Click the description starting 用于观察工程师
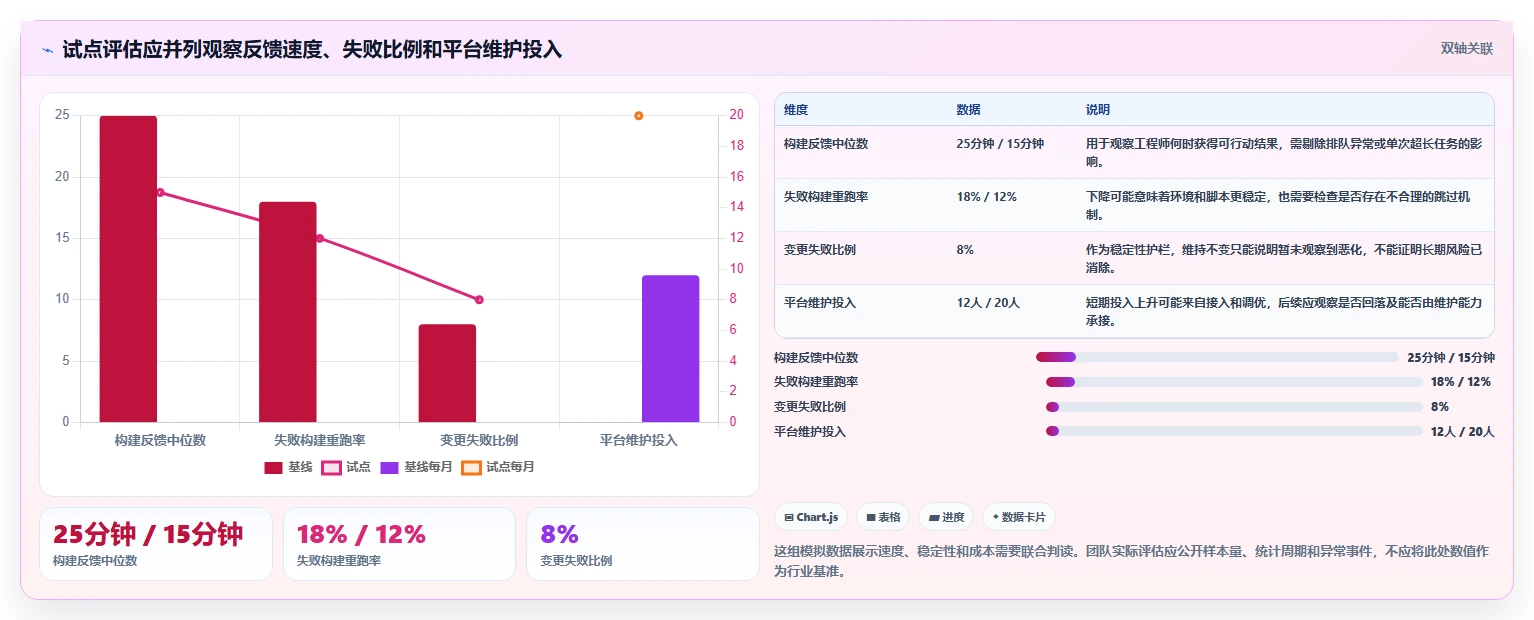This screenshot has width=1534, height=620. coord(1284,152)
